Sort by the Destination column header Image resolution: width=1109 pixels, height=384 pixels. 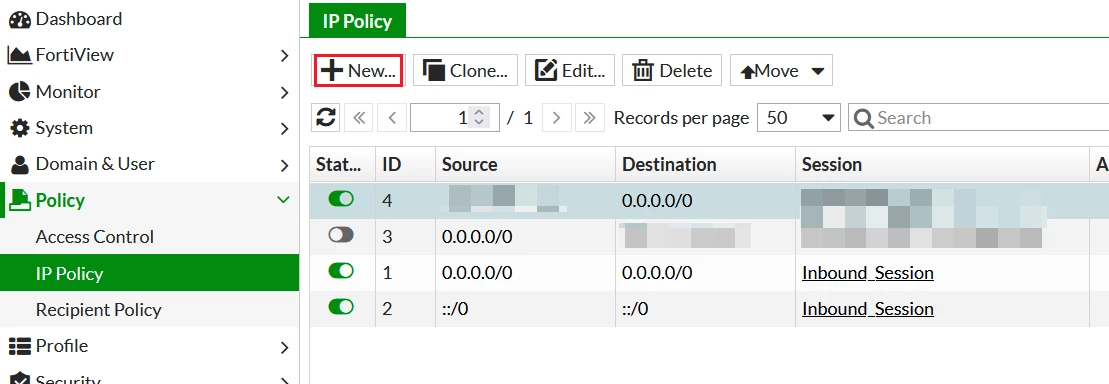(705, 165)
